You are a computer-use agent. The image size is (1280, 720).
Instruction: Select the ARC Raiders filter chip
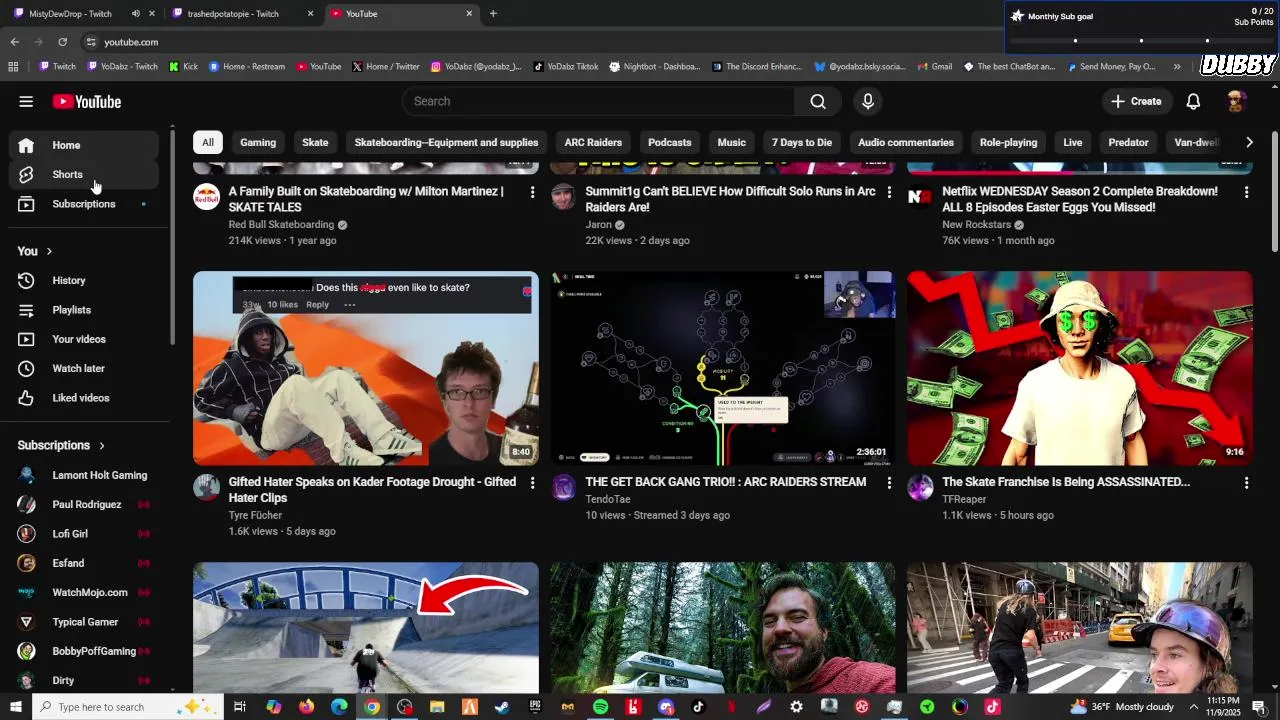pyautogui.click(x=593, y=142)
